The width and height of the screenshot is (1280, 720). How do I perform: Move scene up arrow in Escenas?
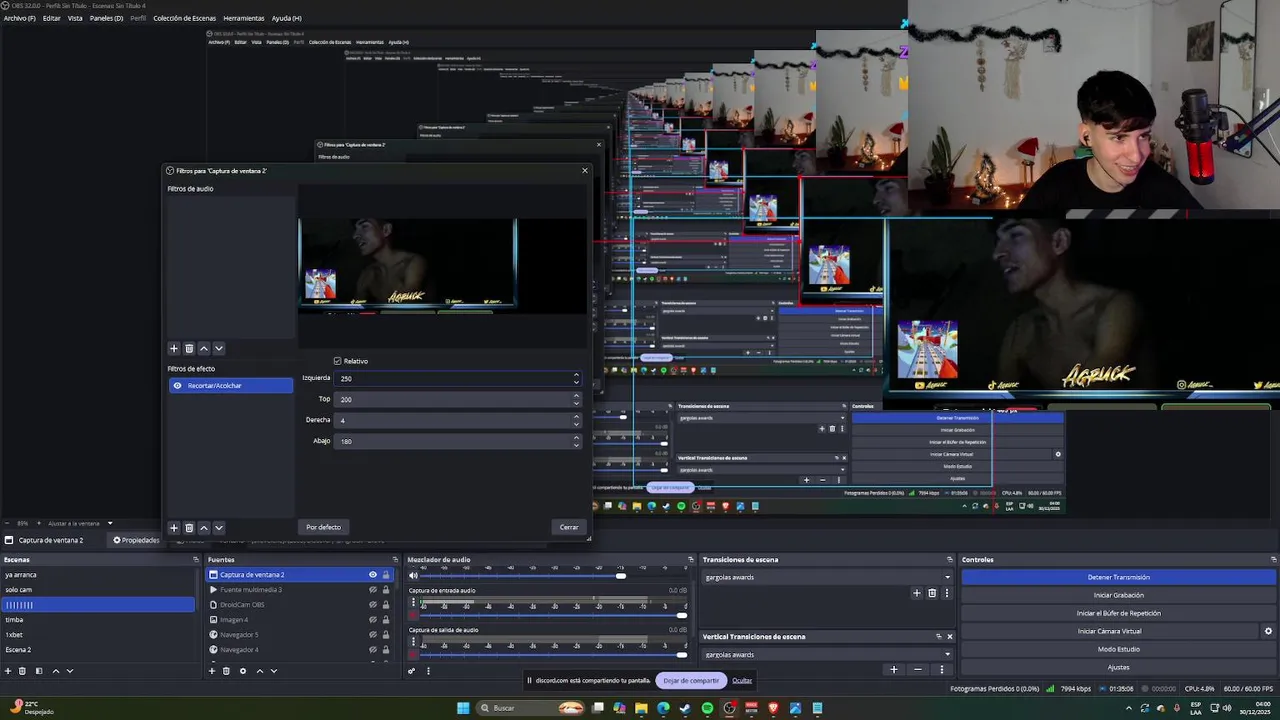click(56, 671)
